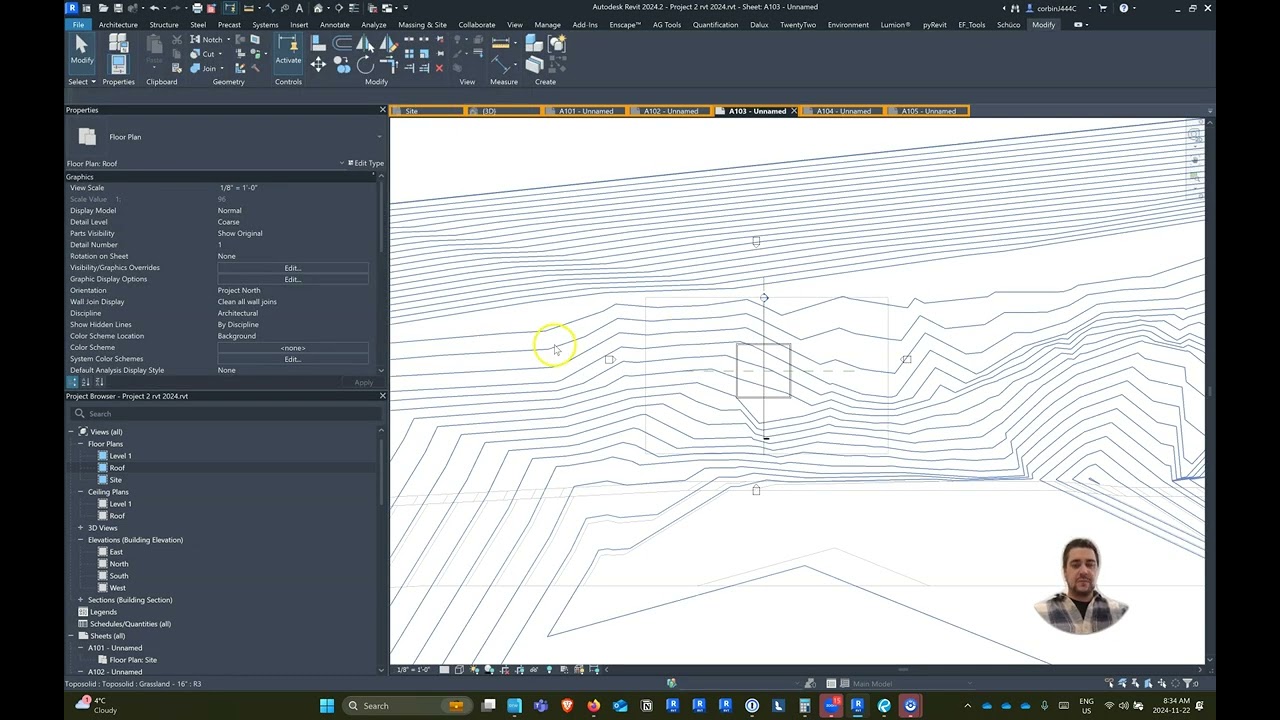This screenshot has height=720, width=1280.
Task: Open the Massing & Site ribbon tab
Action: pyautogui.click(x=422, y=25)
